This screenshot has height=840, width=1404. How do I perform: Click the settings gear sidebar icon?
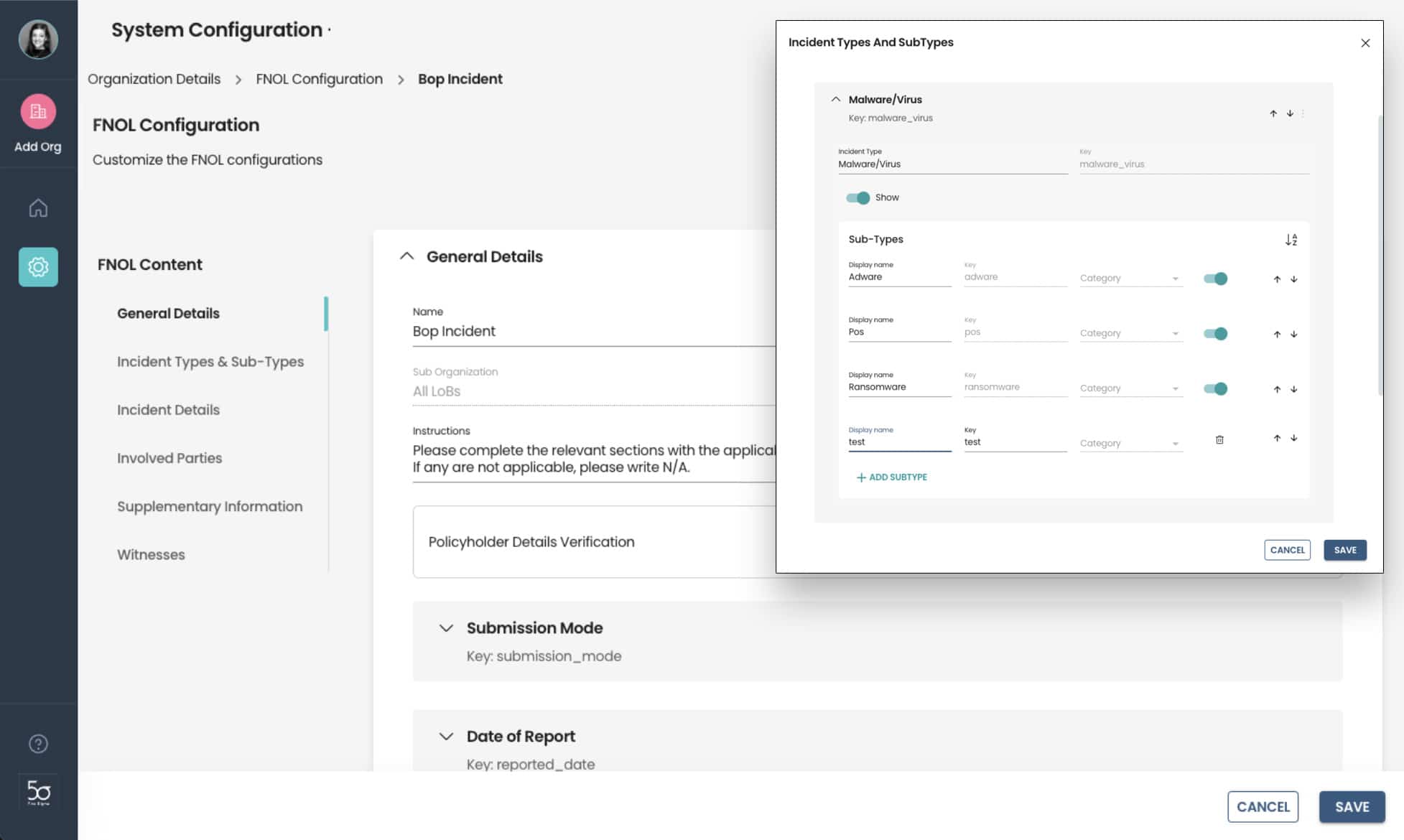click(x=38, y=267)
